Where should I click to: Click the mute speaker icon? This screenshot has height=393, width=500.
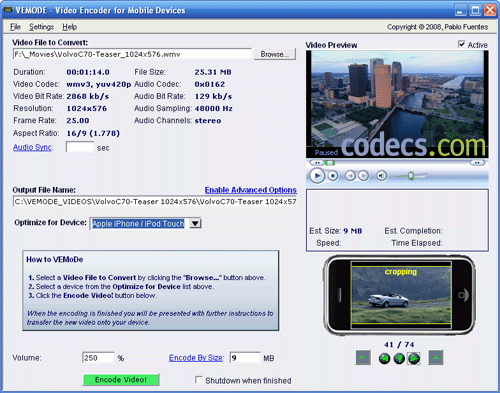pyautogui.click(x=382, y=176)
